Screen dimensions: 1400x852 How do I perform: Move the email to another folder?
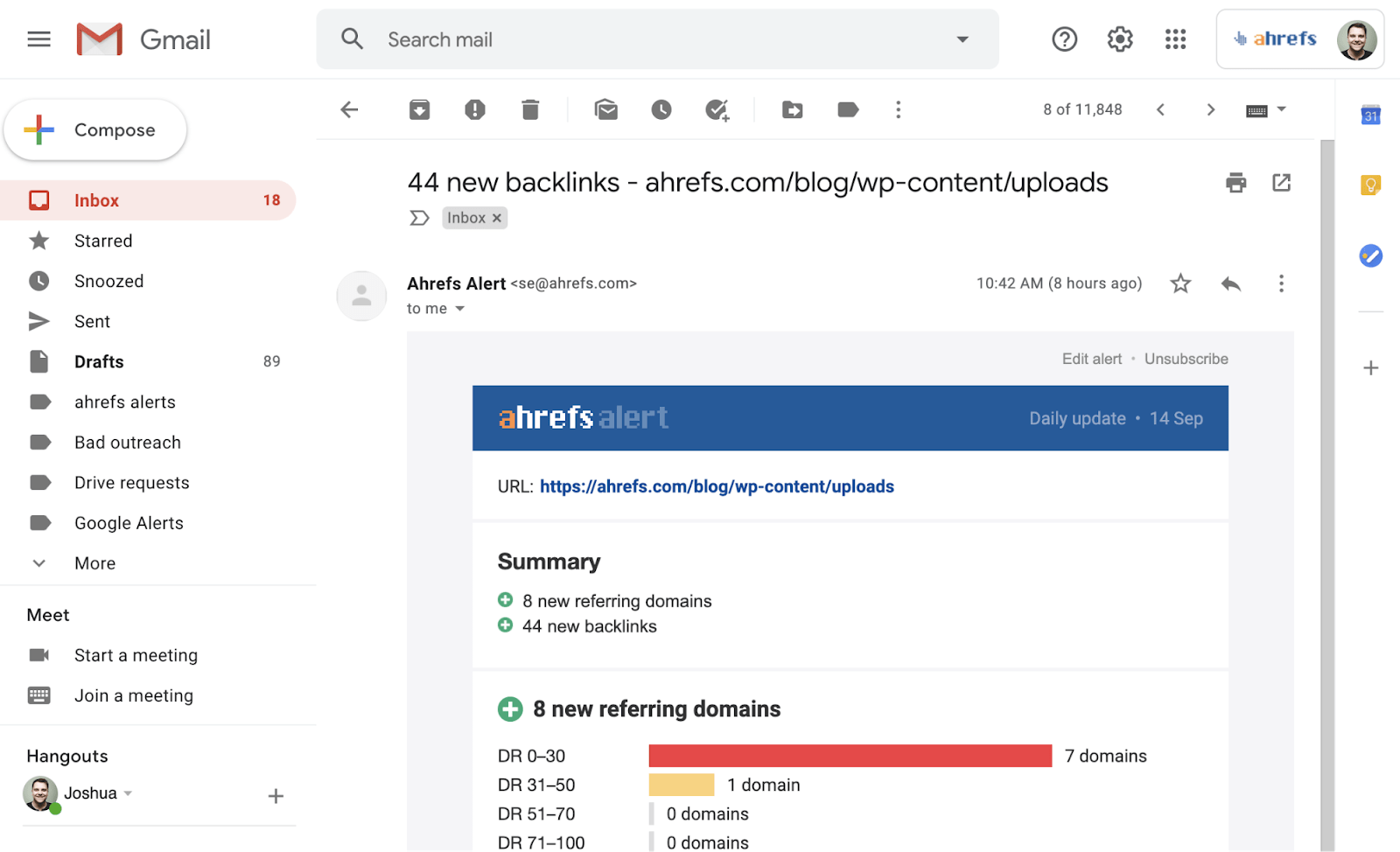coord(792,109)
